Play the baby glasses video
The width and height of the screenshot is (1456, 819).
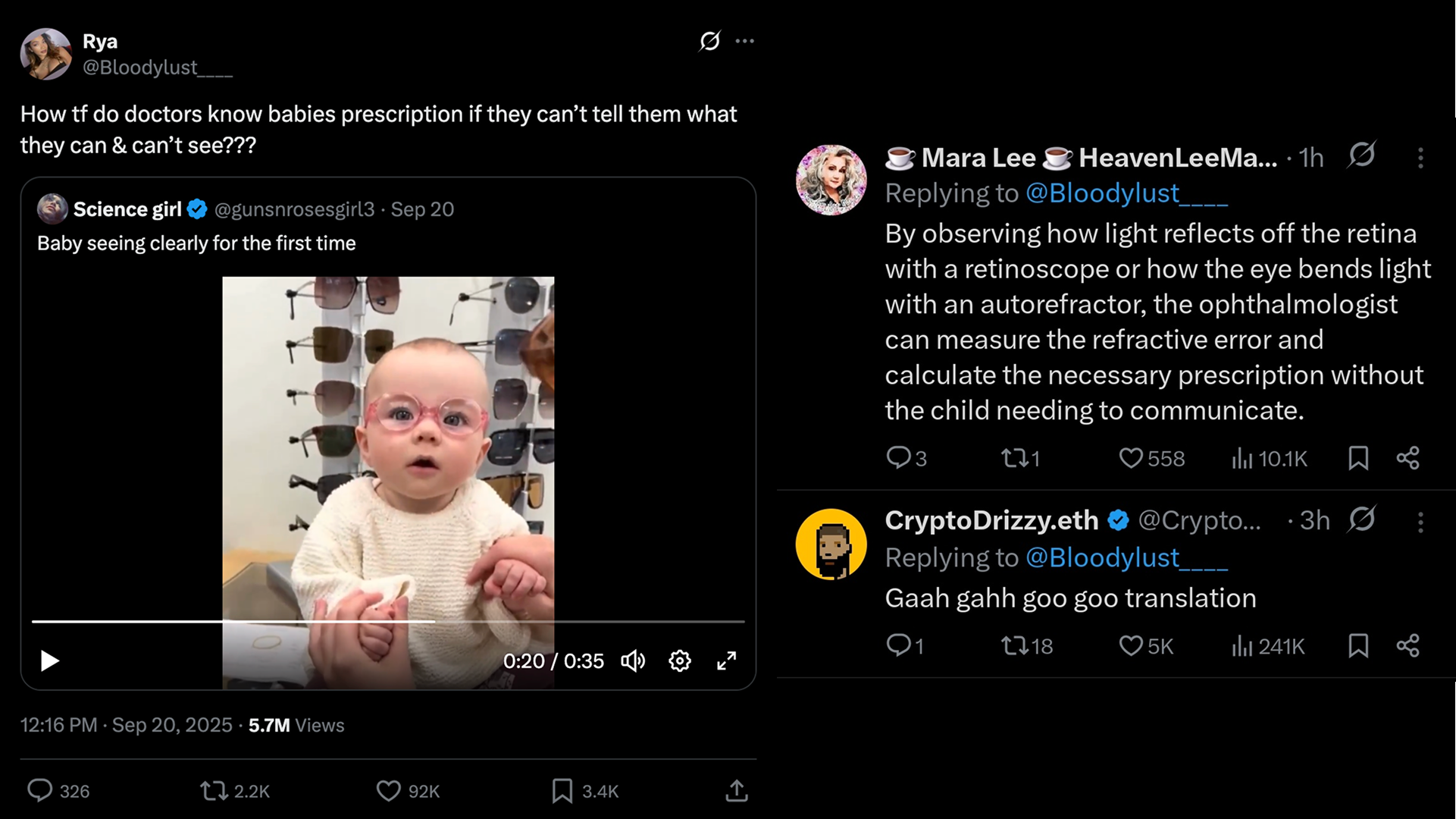pyautogui.click(x=50, y=661)
